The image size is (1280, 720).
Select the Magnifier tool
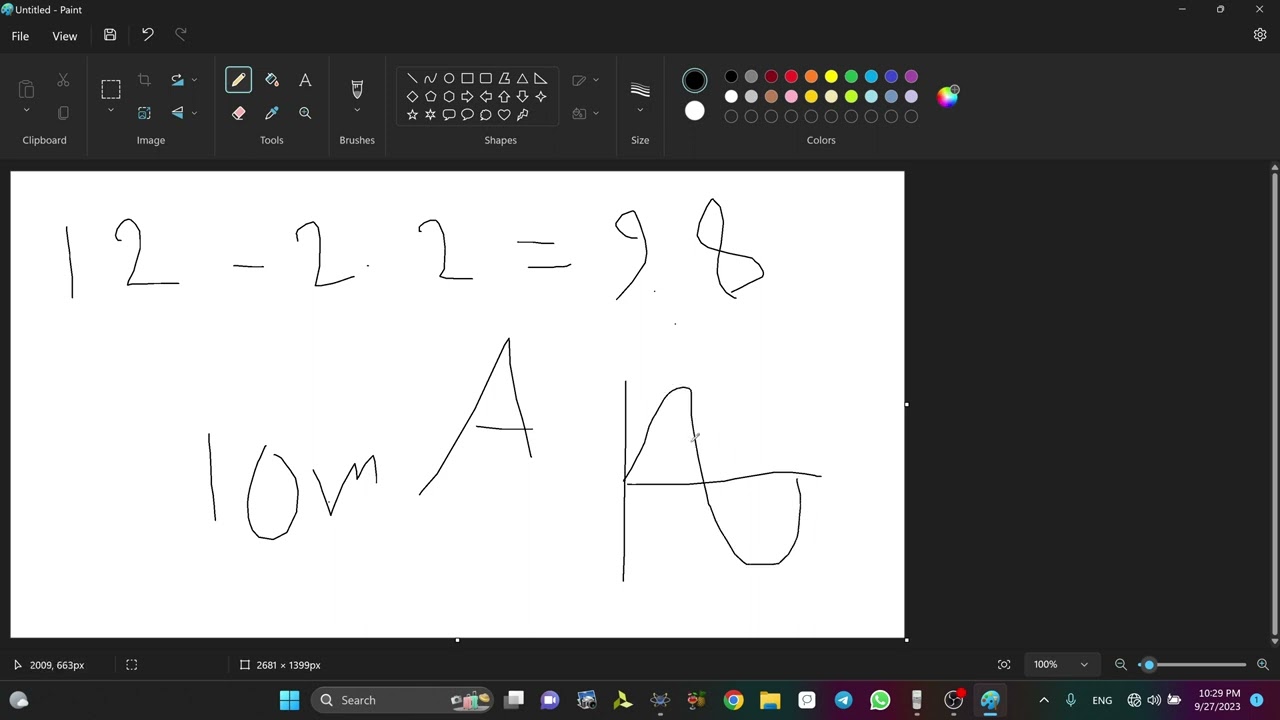pos(305,113)
